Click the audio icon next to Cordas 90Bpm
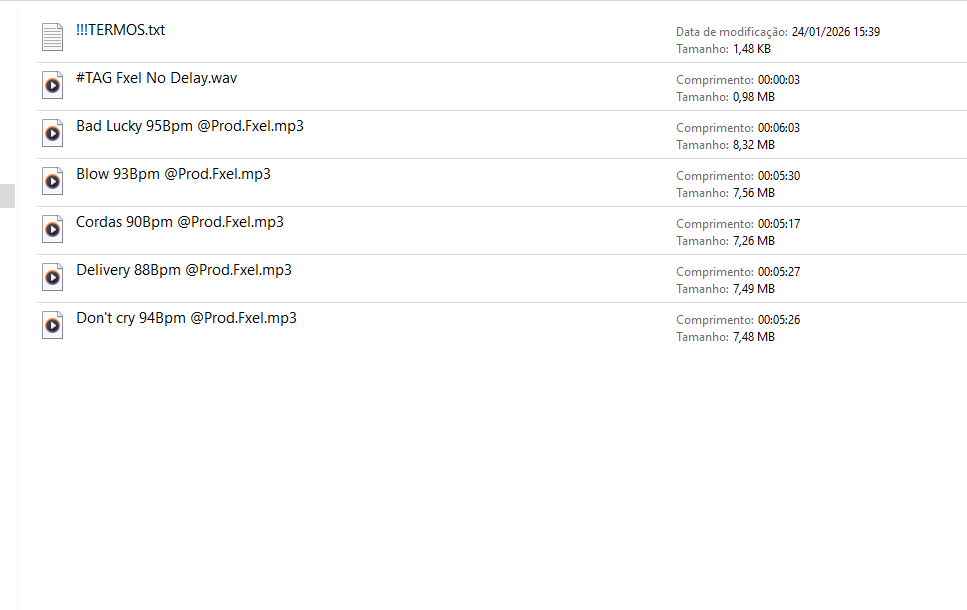The width and height of the screenshot is (967, 610). 52,229
